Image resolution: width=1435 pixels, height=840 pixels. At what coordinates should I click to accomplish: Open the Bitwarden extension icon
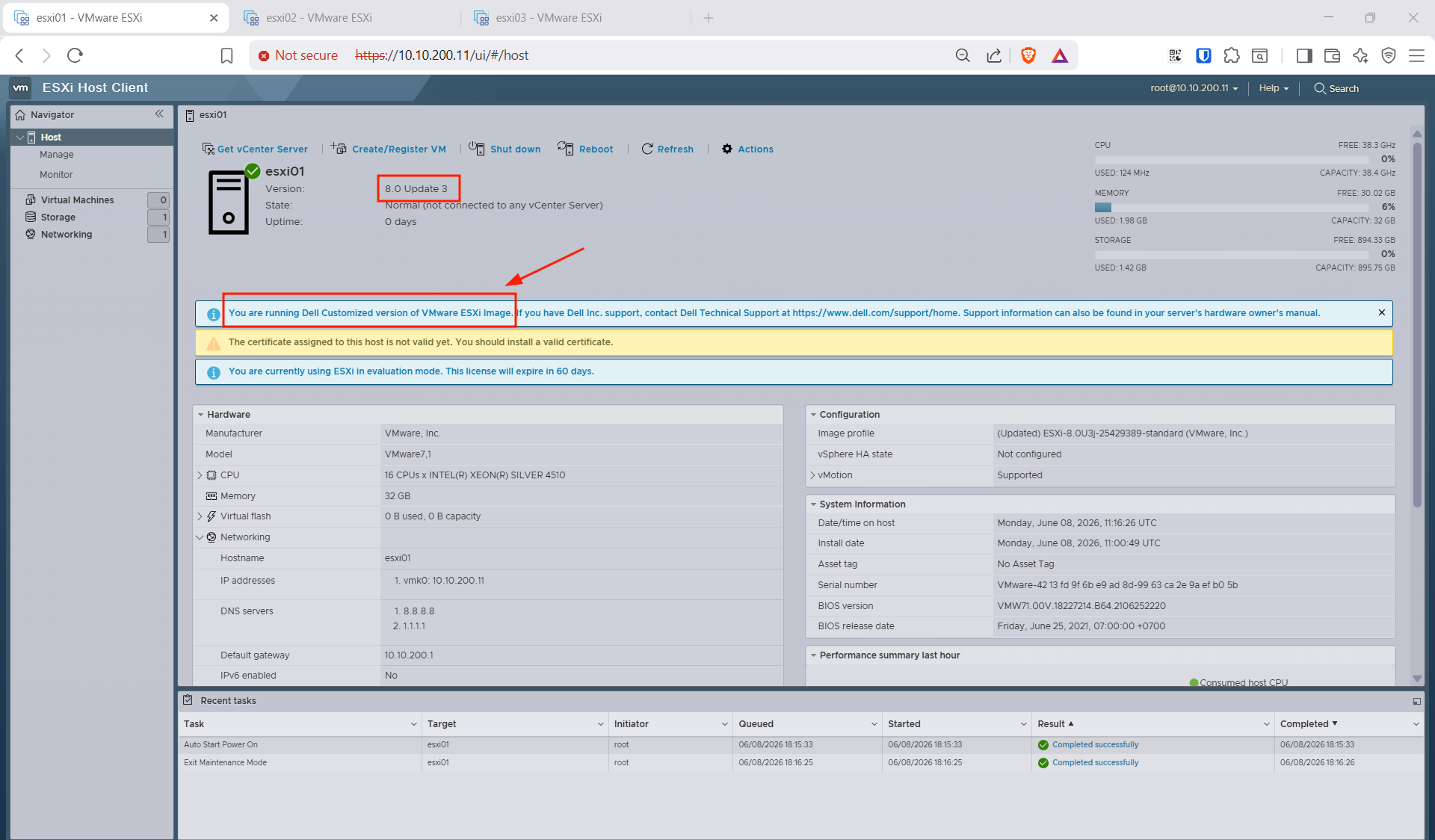1203,55
